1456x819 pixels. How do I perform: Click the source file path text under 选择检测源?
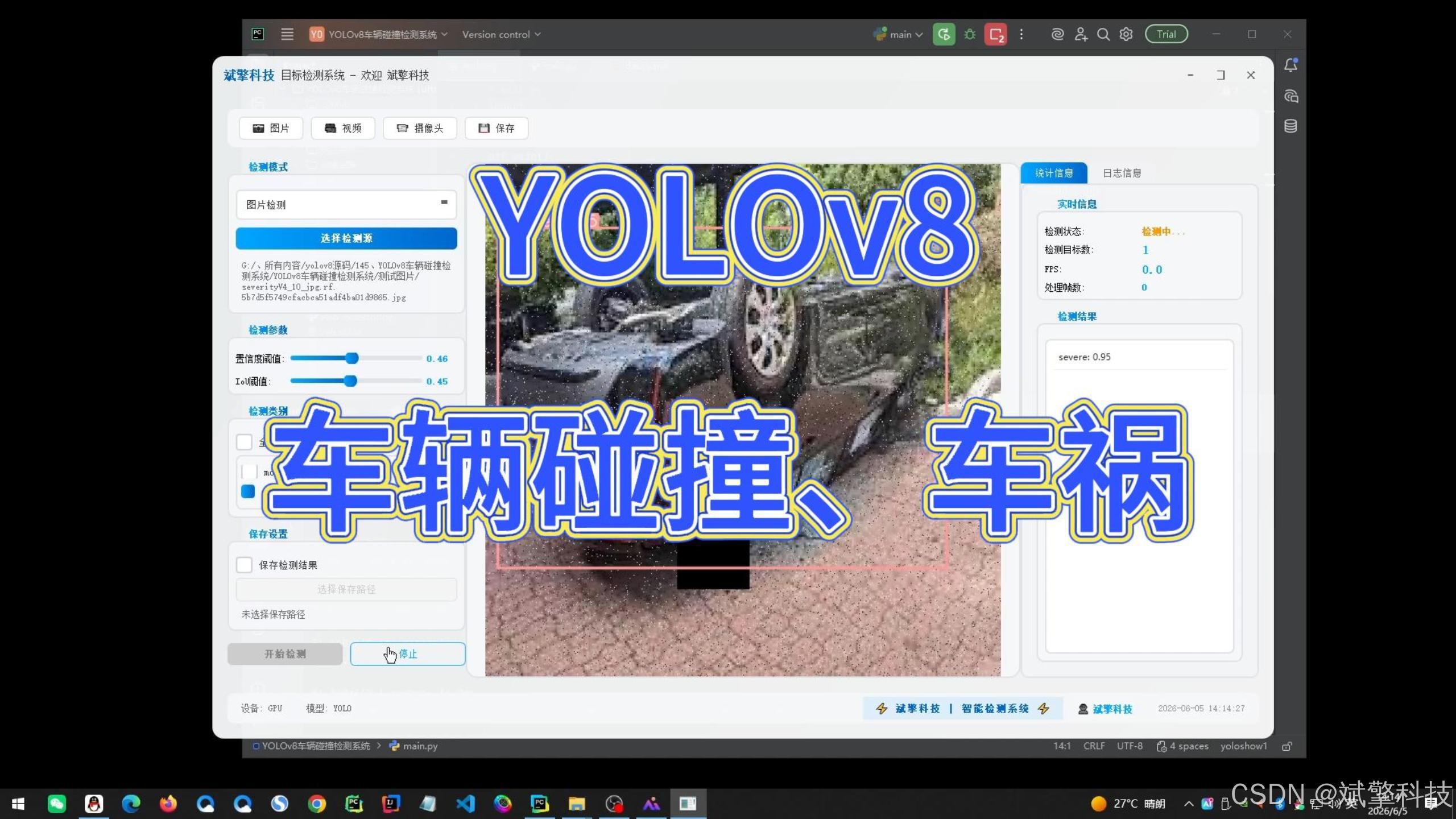click(x=346, y=281)
